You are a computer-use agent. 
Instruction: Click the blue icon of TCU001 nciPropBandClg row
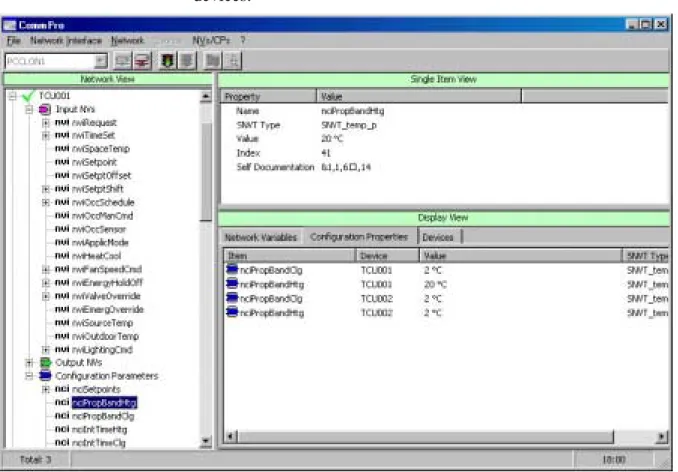[232, 270]
